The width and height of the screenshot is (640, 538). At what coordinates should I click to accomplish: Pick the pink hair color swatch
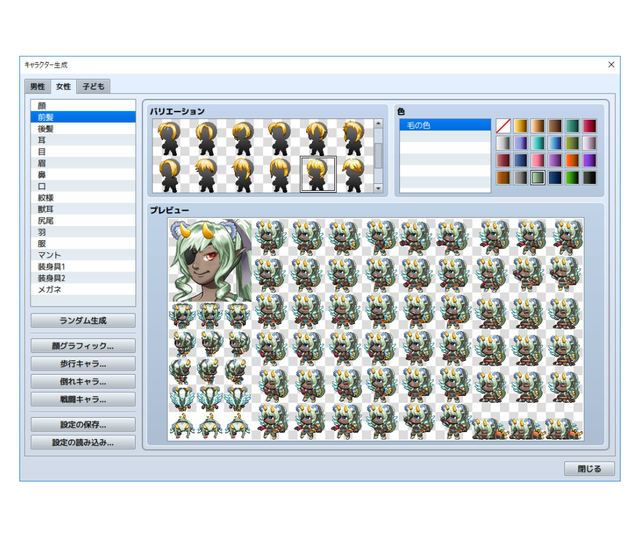click(538, 160)
